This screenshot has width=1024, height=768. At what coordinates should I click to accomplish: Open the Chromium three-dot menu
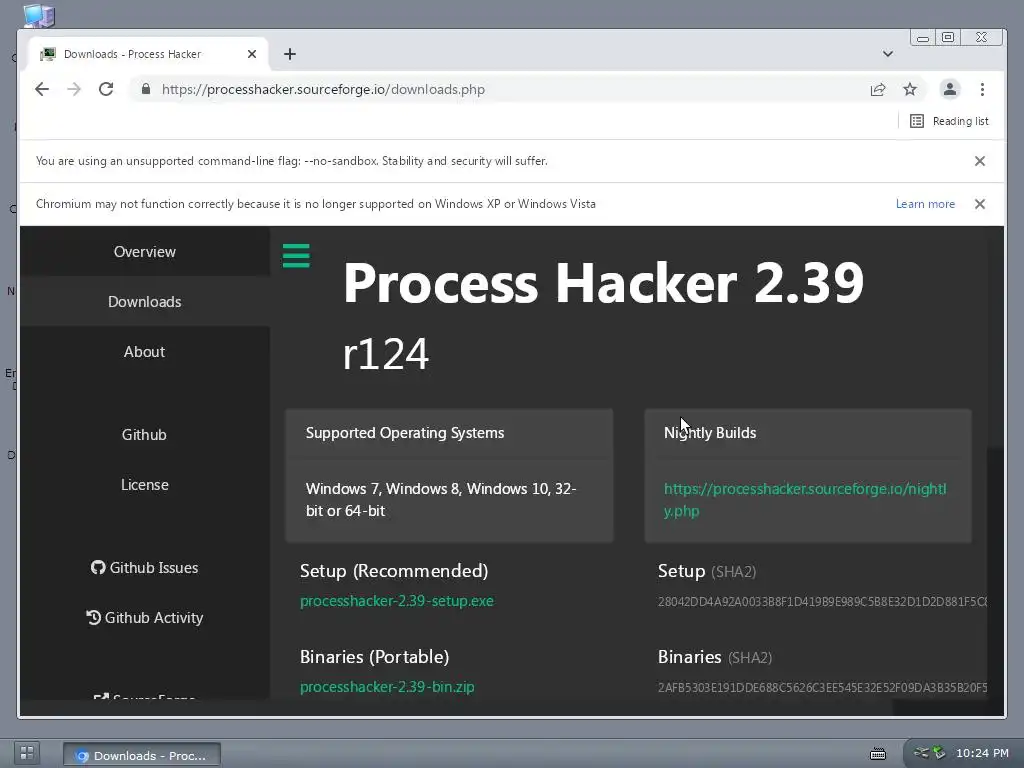click(x=982, y=89)
